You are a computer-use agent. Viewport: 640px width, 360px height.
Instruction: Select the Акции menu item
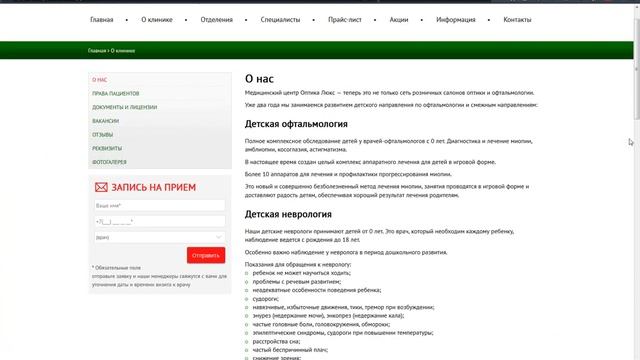pyautogui.click(x=398, y=20)
